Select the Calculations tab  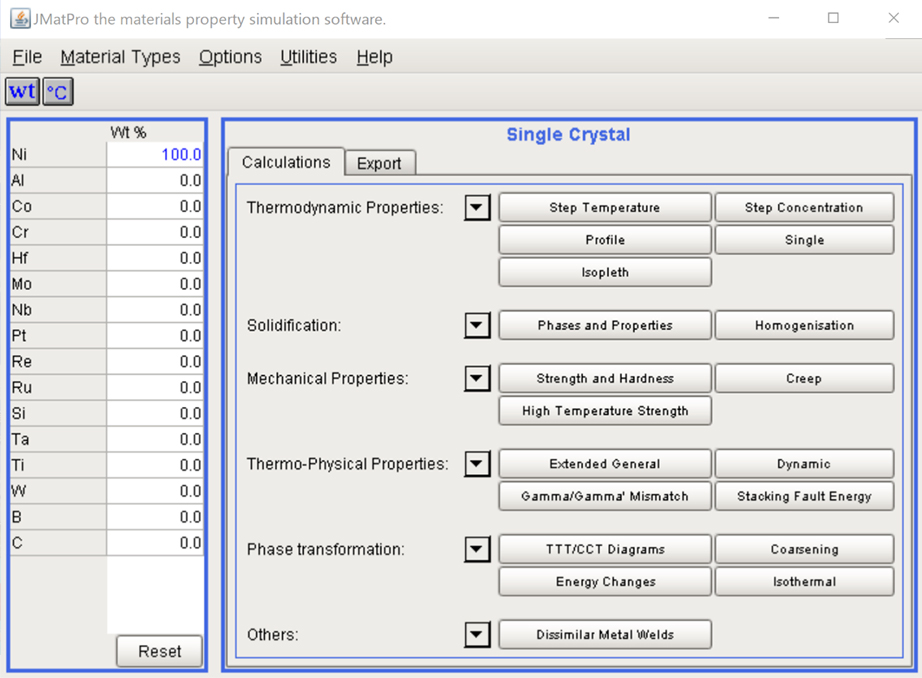286,162
